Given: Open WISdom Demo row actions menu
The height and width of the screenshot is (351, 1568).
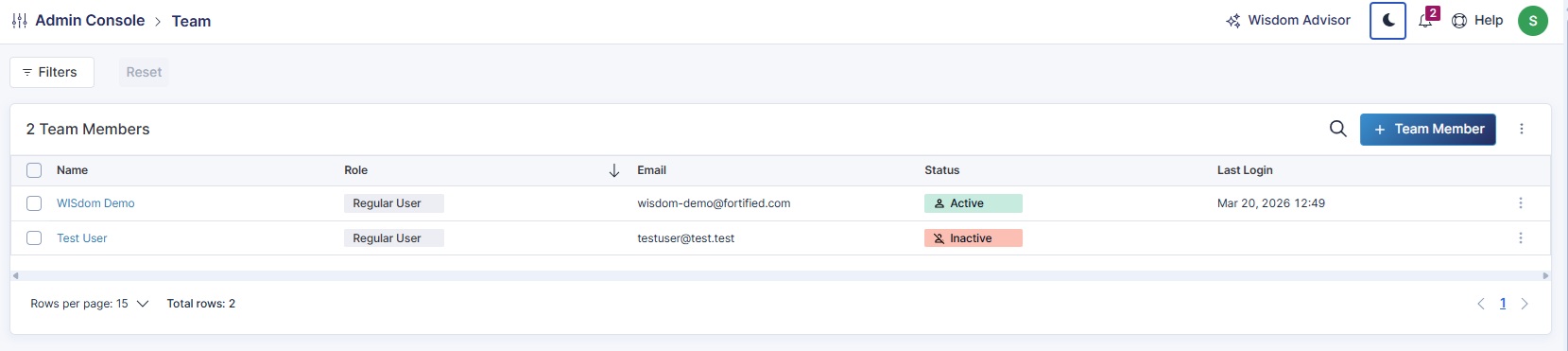Looking at the screenshot, I should 1520,203.
